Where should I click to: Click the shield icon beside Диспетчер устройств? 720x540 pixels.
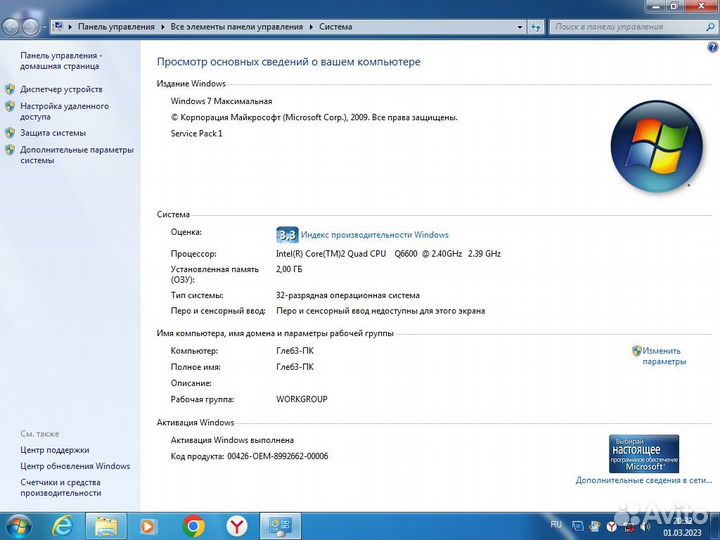[x=10, y=89]
